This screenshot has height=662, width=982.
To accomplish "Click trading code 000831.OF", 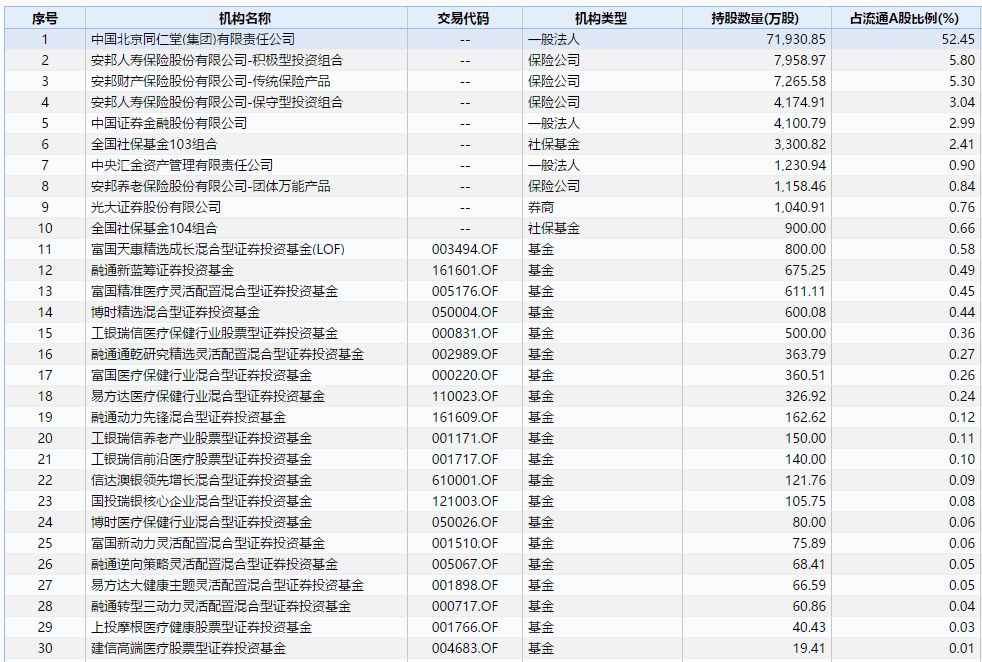I will coord(465,333).
